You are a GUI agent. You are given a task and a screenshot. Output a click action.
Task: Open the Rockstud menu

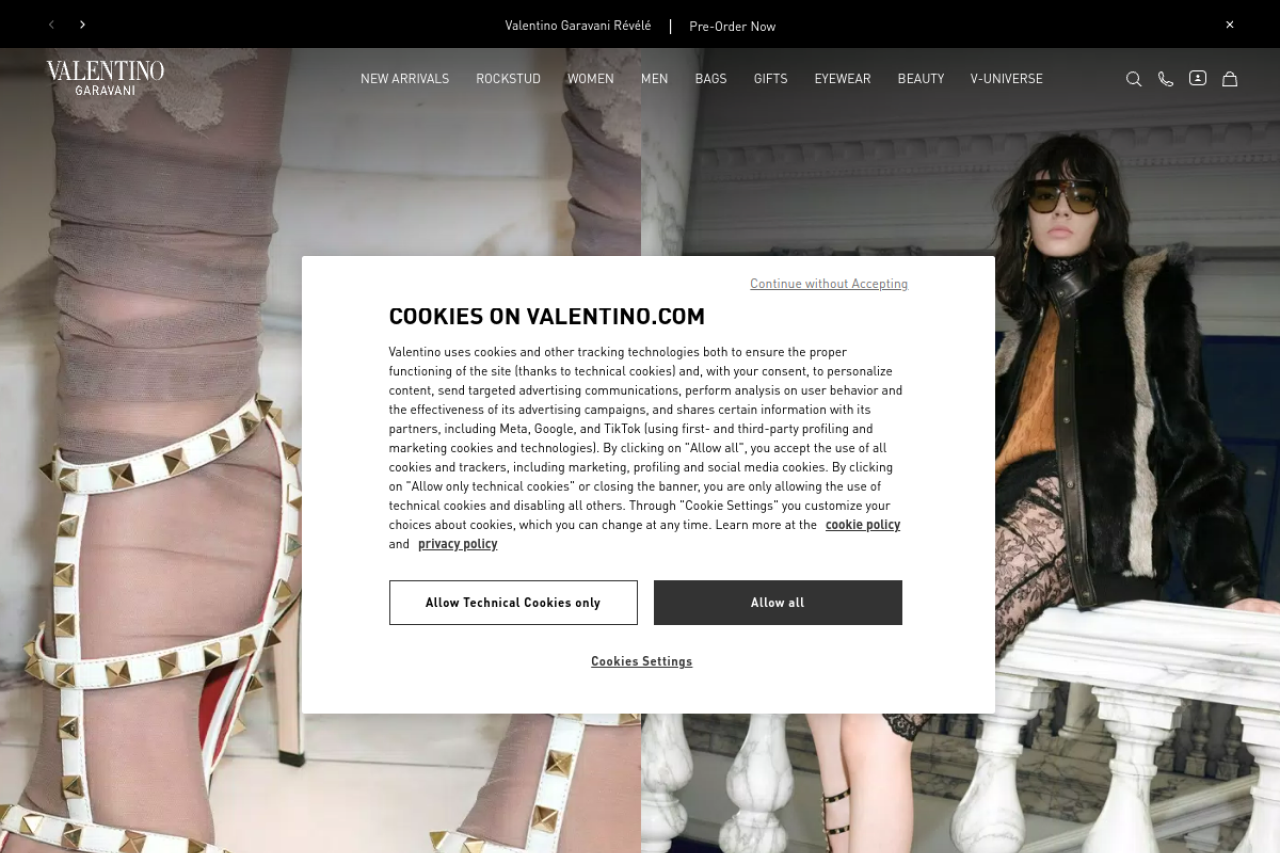pyautogui.click(x=508, y=79)
